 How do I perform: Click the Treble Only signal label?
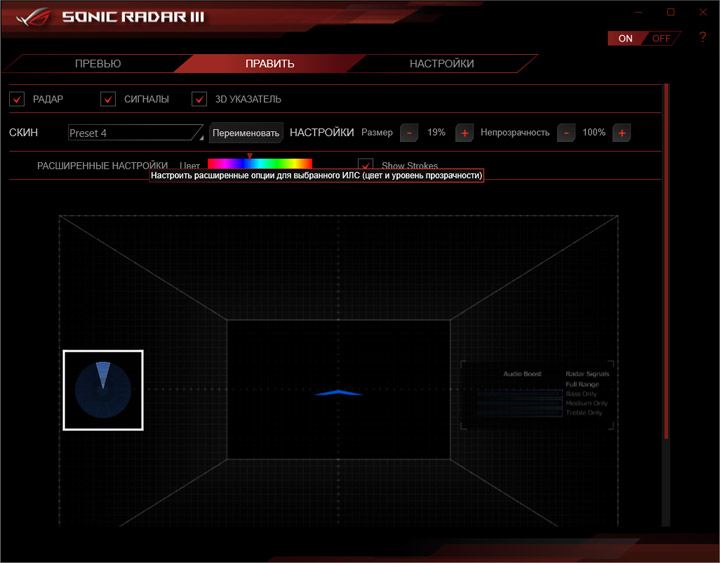point(584,413)
